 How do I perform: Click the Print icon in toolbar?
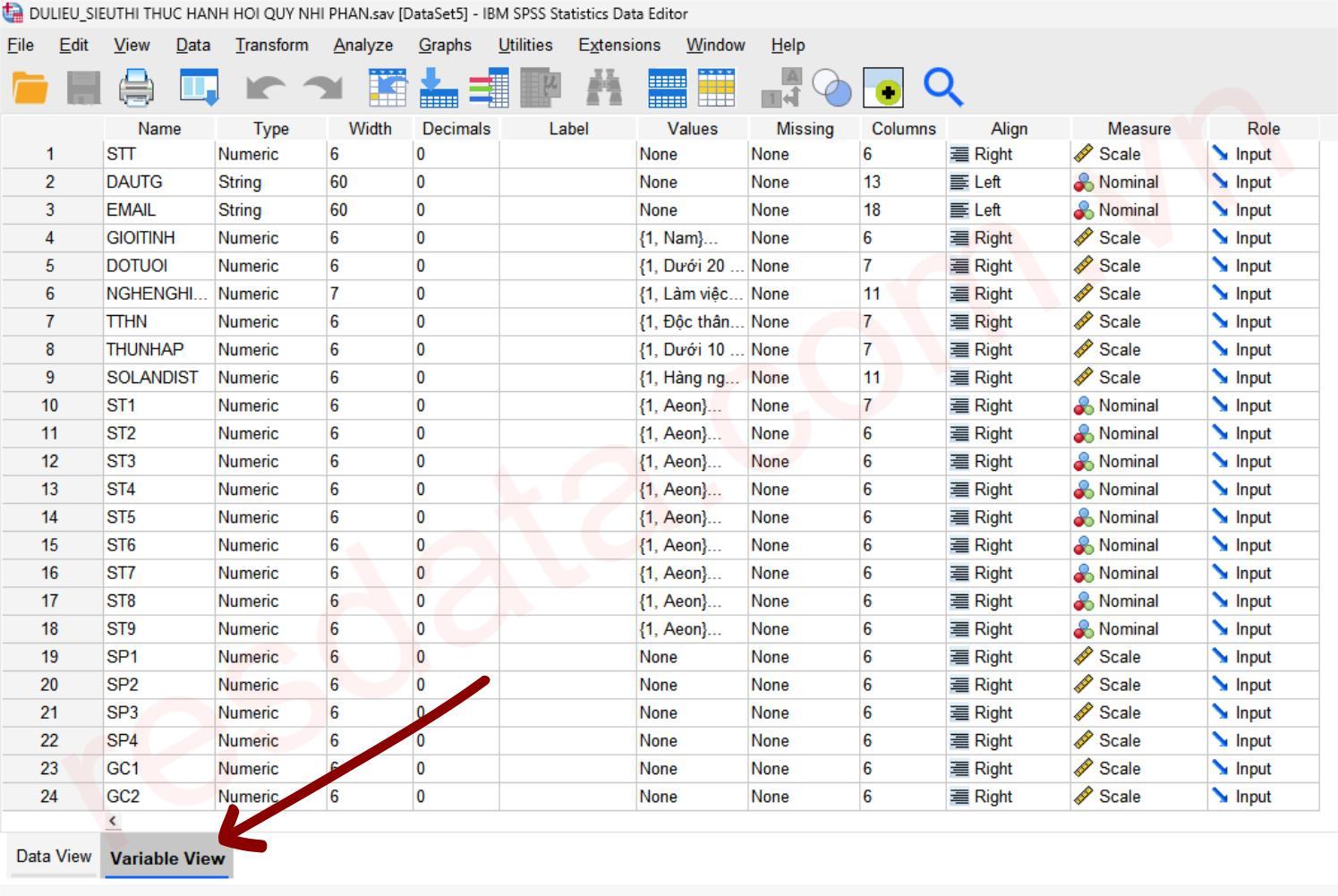(x=137, y=88)
